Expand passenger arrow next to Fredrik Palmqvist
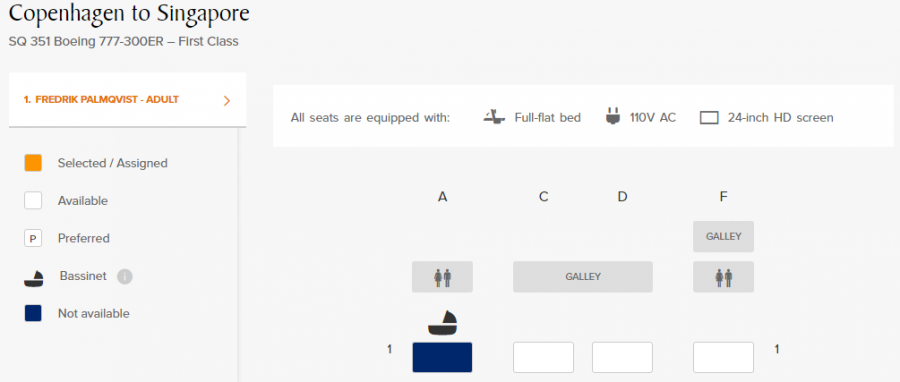The image size is (900, 382). click(227, 101)
